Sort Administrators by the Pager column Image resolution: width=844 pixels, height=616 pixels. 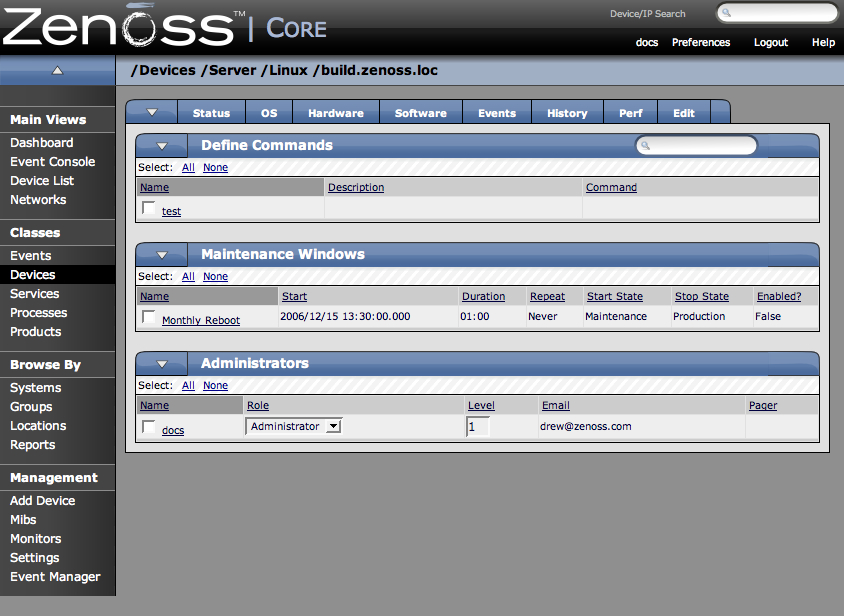[x=763, y=405]
